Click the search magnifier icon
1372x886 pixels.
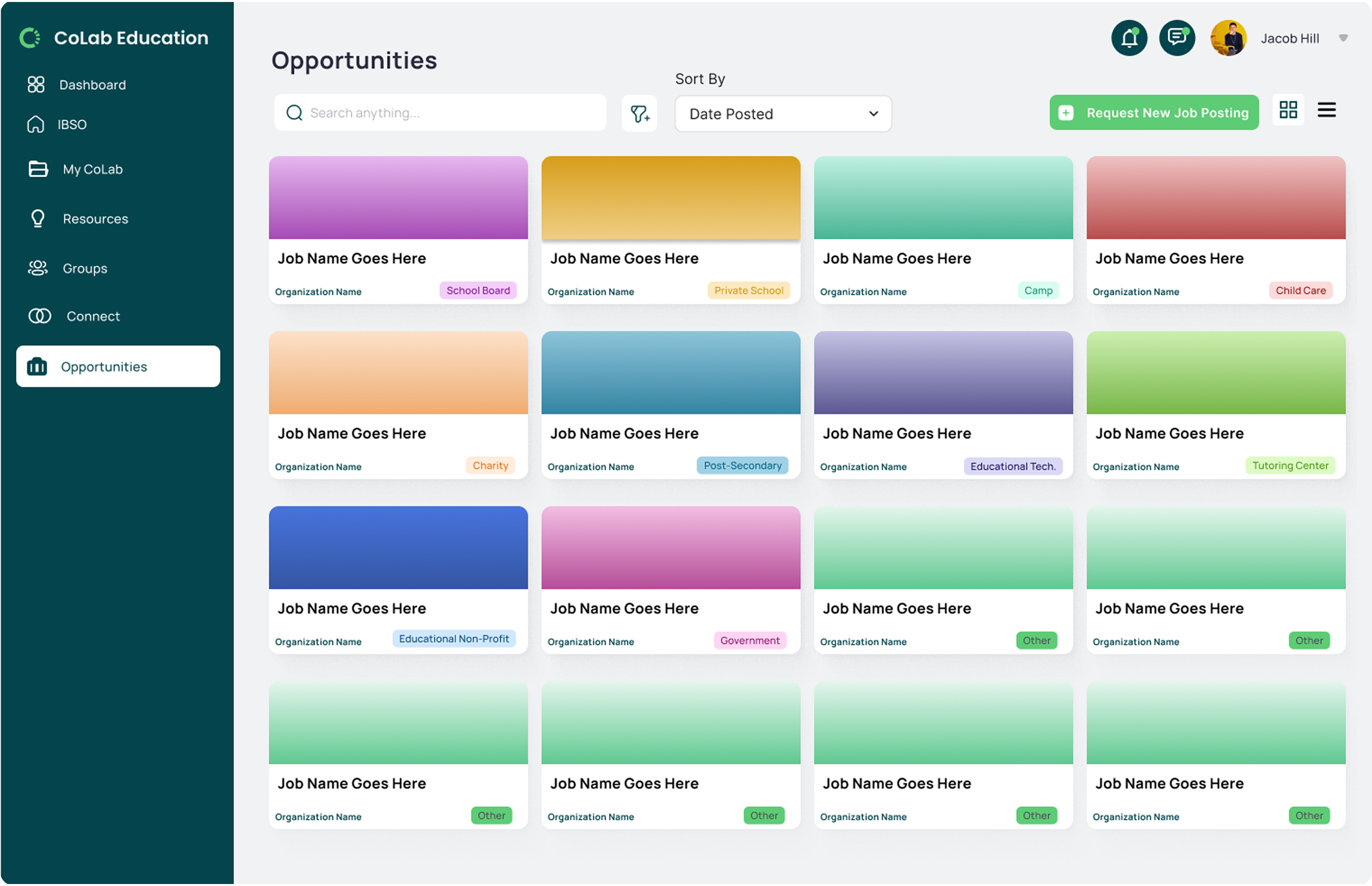294,113
